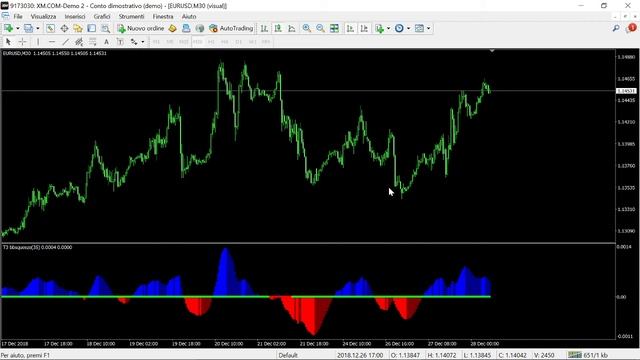Image resolution: width=640 pixels, height=360 pixels.
Task: Click the chart shift triangle marker
Action: (x=492, y=51)
